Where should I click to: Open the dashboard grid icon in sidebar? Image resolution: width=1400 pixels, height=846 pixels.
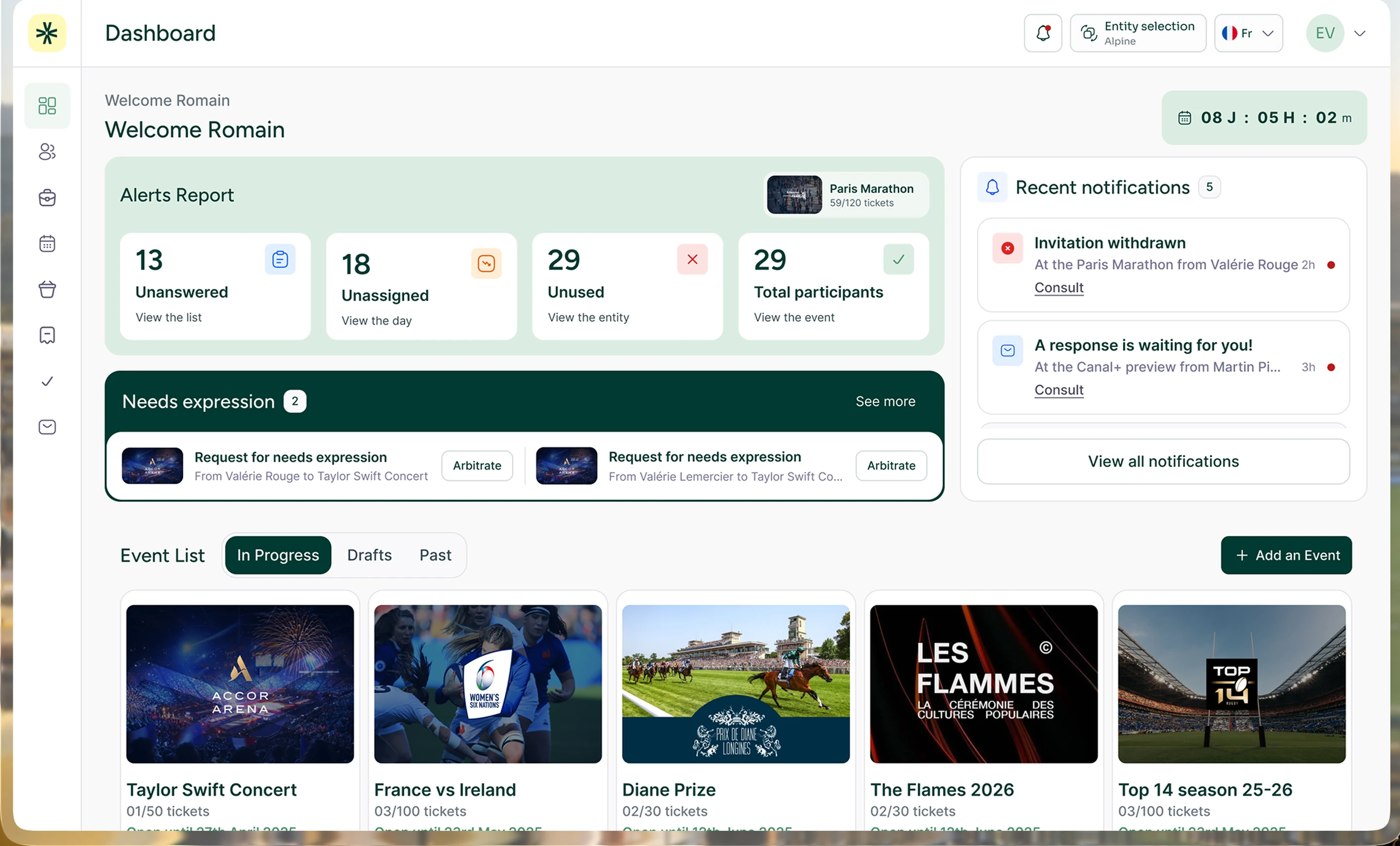(47, 105)
